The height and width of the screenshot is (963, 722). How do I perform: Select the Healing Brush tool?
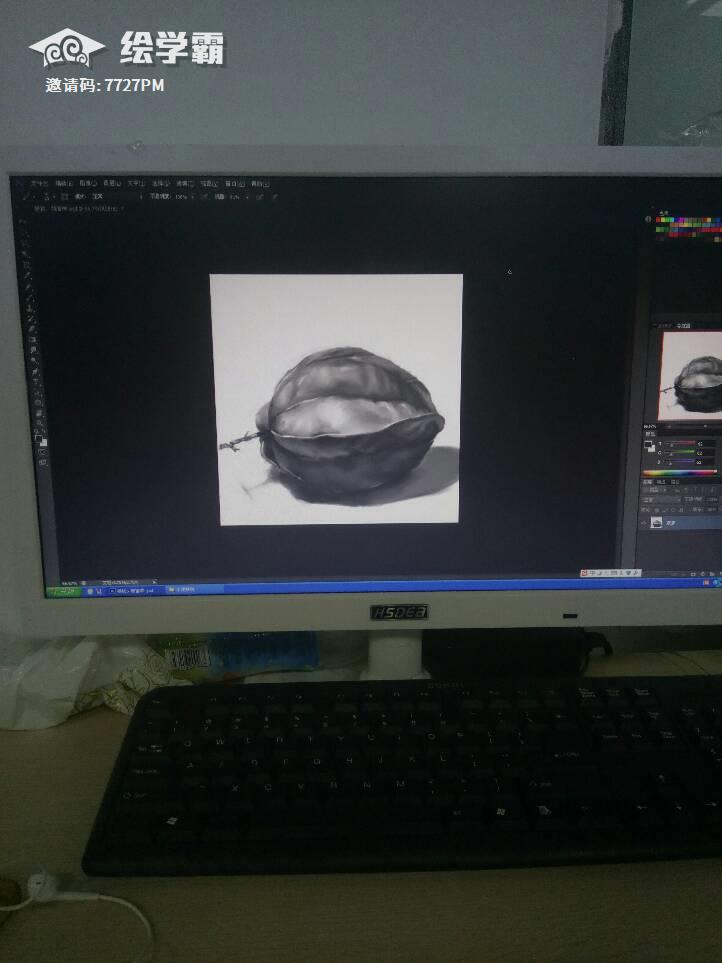pyautogui.click(x=27, y=287)
